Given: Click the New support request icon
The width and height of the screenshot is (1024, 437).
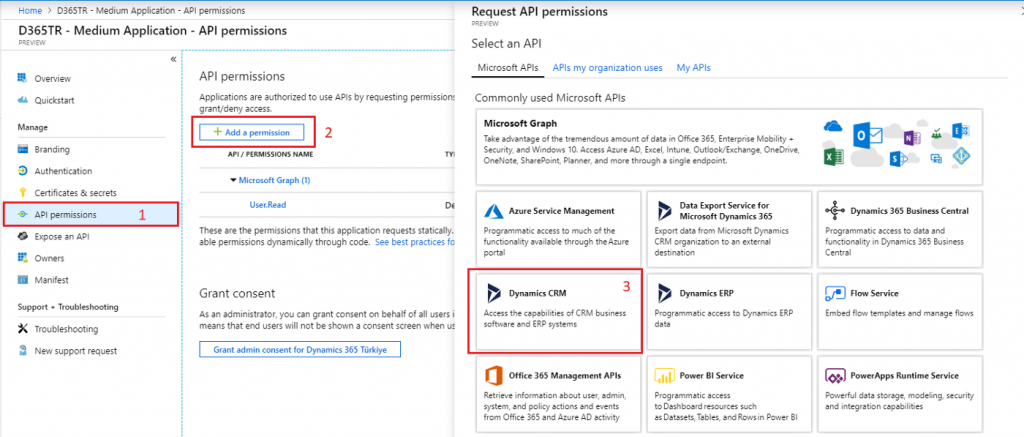Looking at the screenshot, I should (23, 350).
